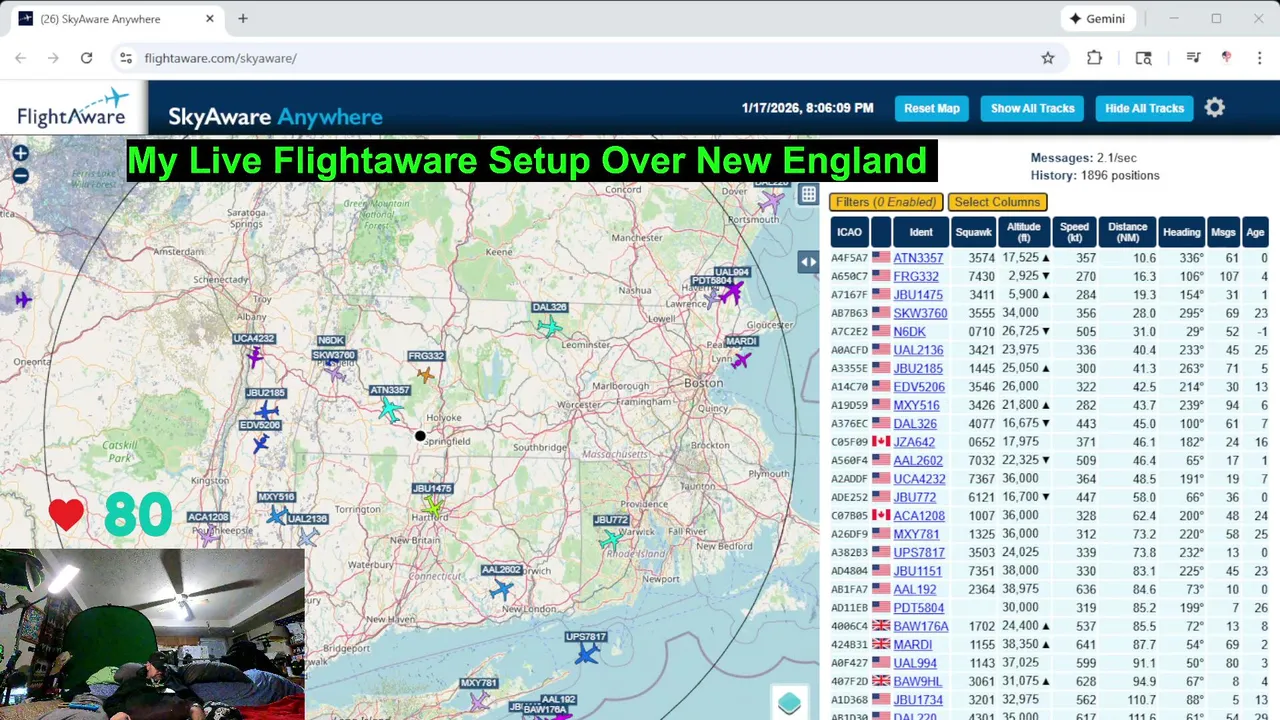Image resolution: width=1280 pixels, height=720 pixels.
Task: Open the Filters (0 Enabled) panel
Action: (x=886, y=202)
